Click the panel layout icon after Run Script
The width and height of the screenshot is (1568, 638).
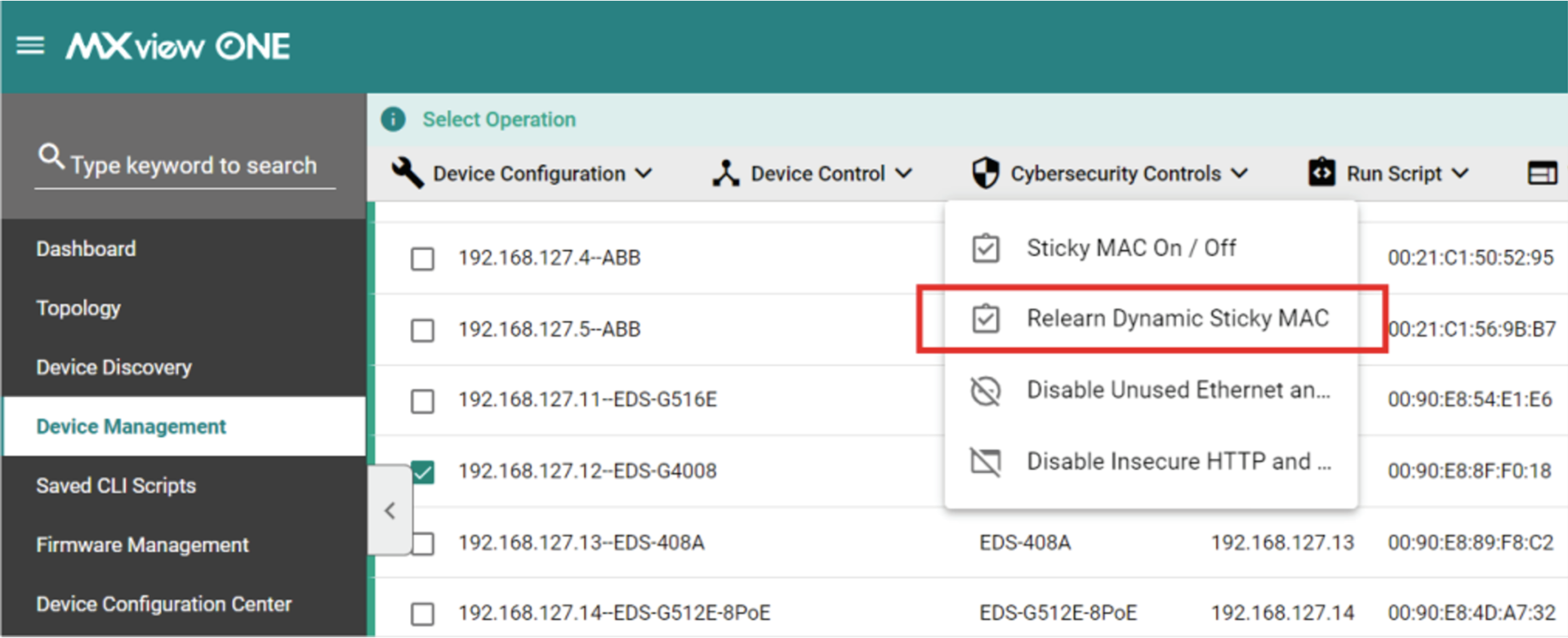pyautogui.click(x=1542, y=173)
